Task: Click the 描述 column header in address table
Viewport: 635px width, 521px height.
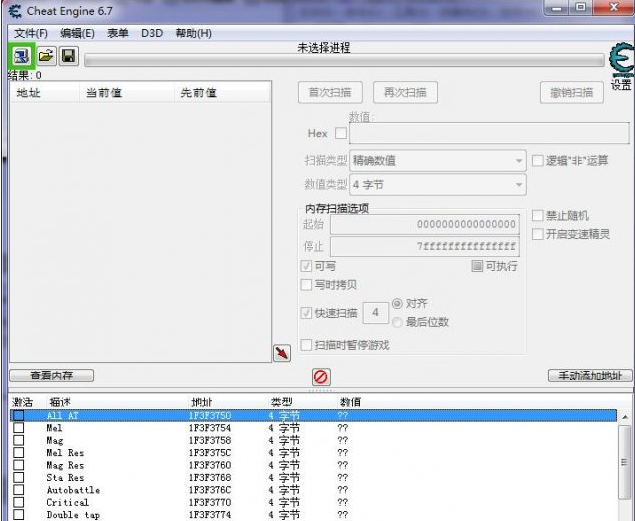Action: point(60,402)
